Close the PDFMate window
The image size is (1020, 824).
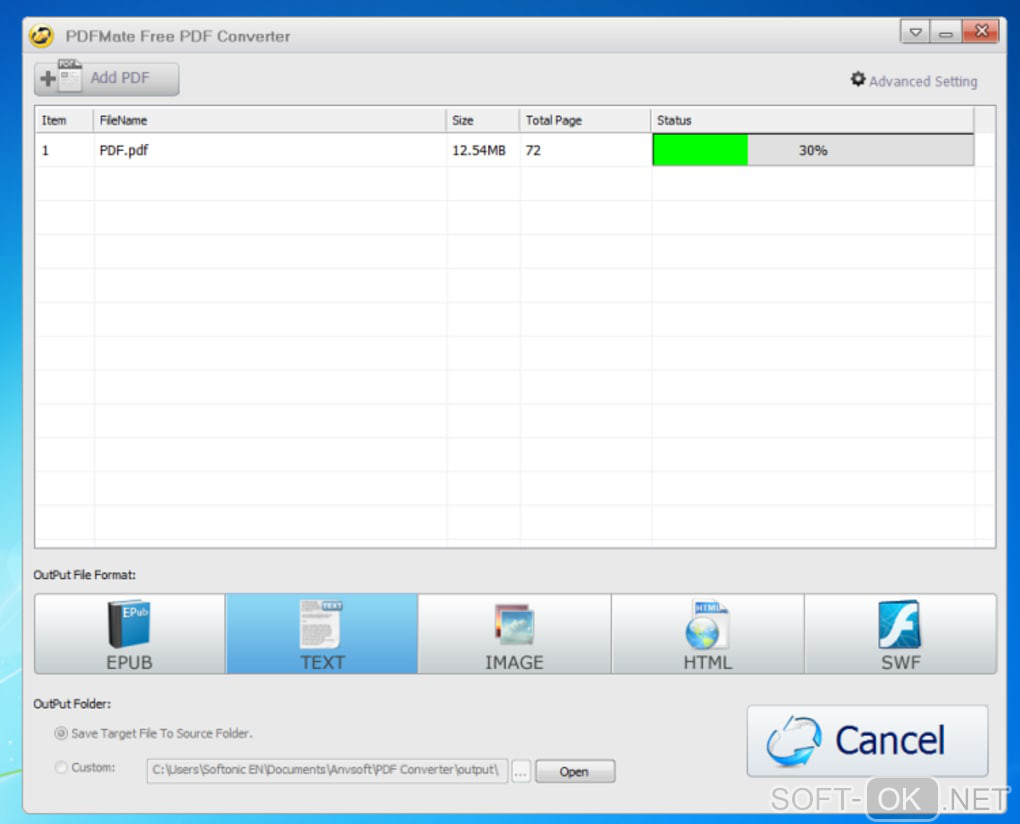pyautogui.click(x=981, y=31)
